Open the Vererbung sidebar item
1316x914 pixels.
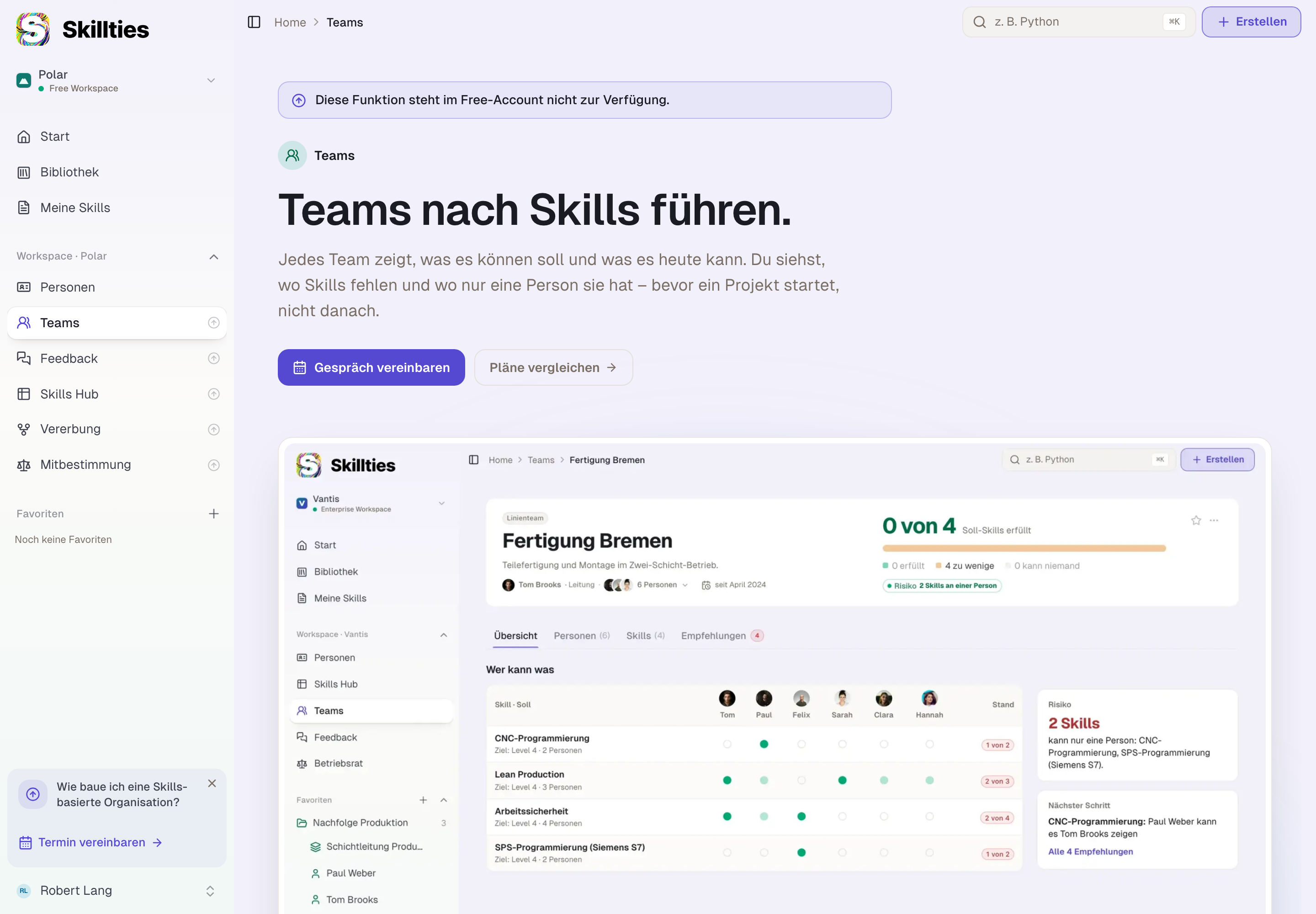pyautogui.click(x=117, y=430)
